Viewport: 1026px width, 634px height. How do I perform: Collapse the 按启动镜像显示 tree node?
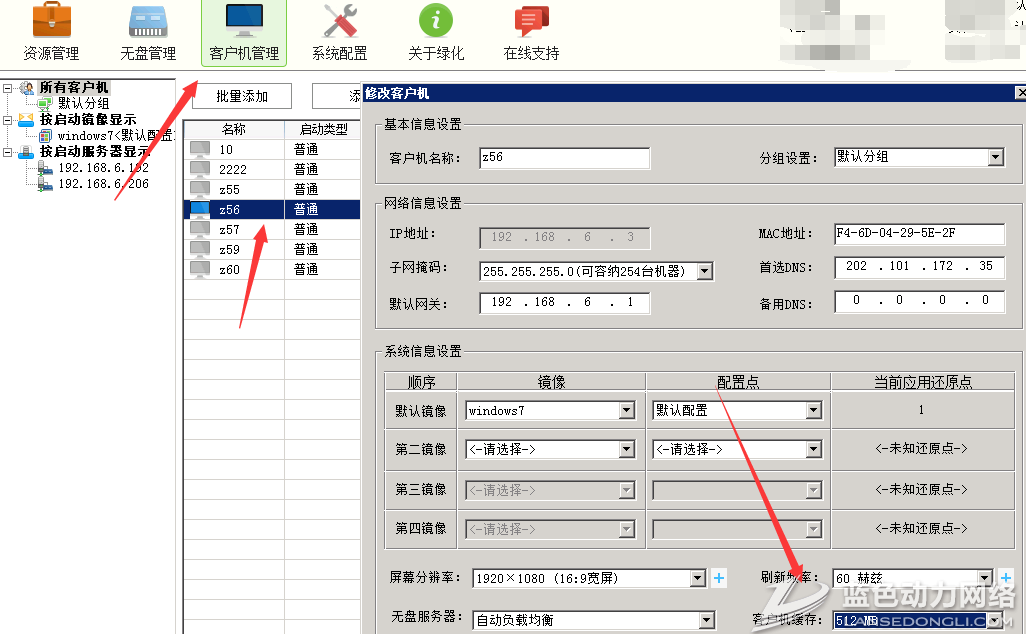8,120
